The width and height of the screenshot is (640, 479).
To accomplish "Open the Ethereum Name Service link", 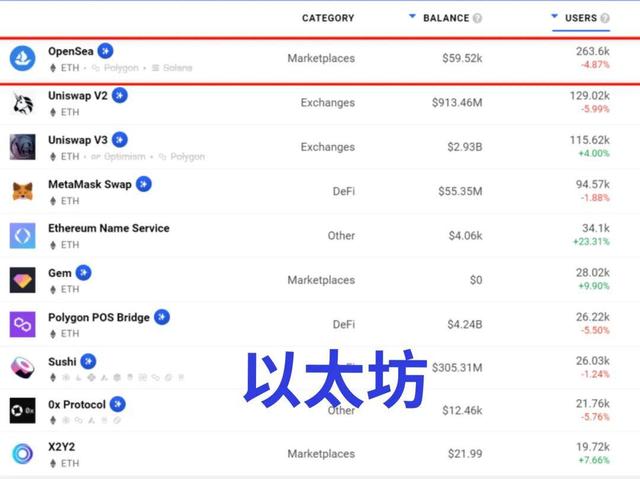I will coord(109,228).
